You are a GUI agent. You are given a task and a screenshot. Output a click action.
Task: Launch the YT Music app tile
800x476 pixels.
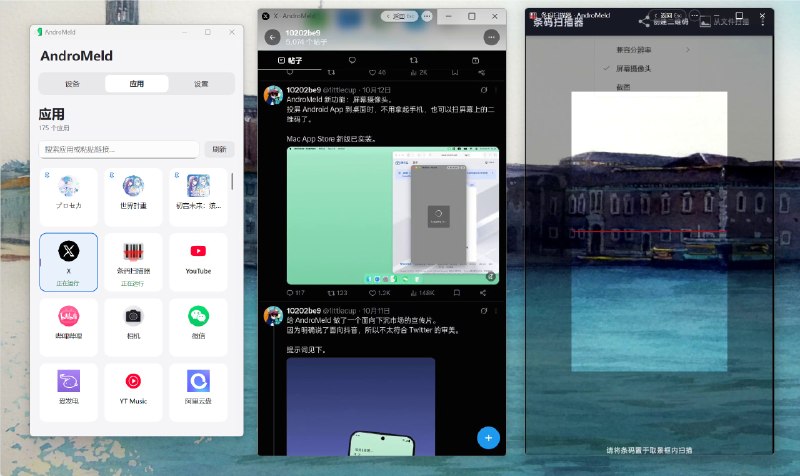tap(133, 392)
